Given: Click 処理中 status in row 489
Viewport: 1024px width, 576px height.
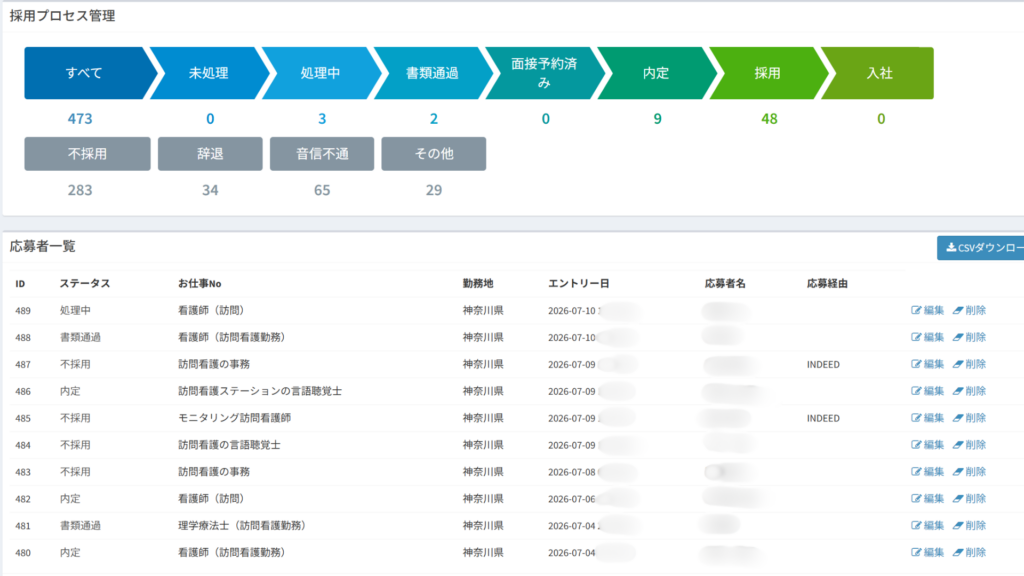Looking at the screenshot, I should [75, 310].
